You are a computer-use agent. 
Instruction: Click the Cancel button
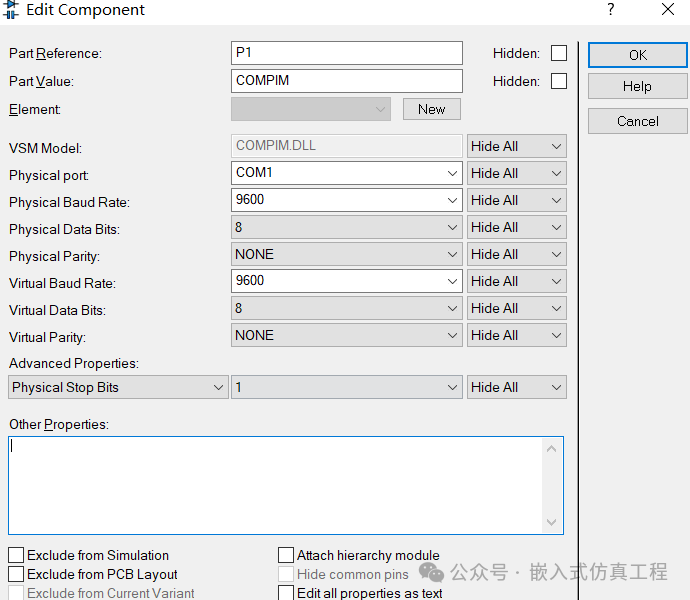[x=637, y=121]
